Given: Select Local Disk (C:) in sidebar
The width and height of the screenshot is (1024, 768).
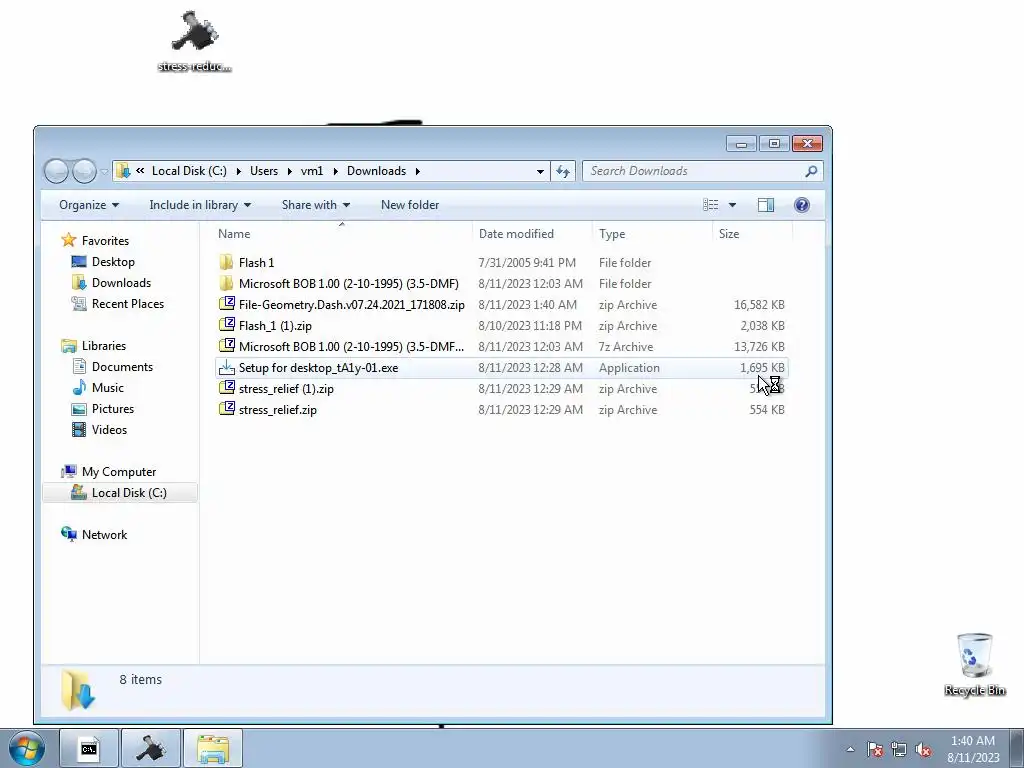Looking at the screenshot, I should [120, 492].
